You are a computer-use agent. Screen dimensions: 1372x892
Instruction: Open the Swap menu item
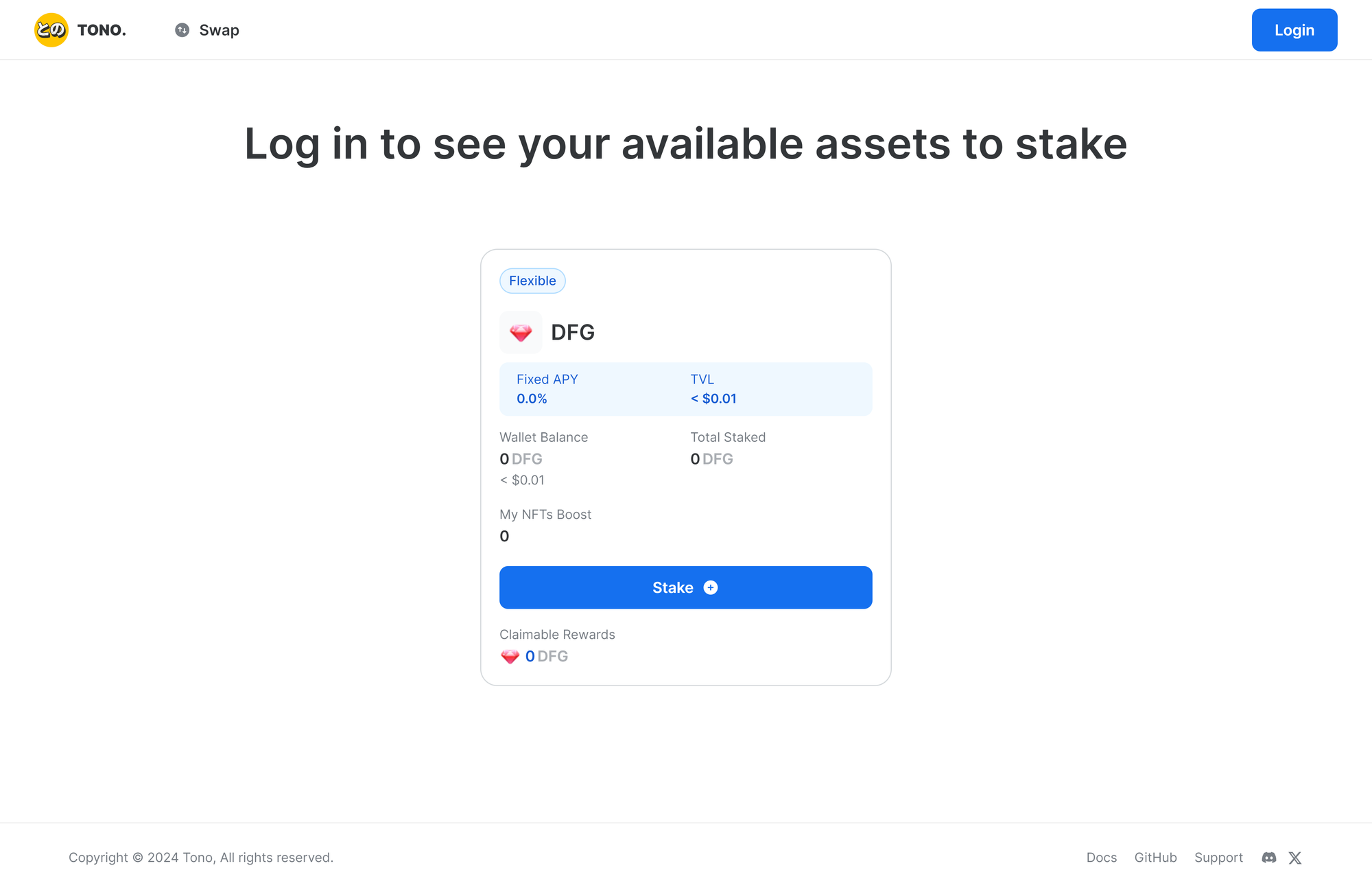point(207,30)
